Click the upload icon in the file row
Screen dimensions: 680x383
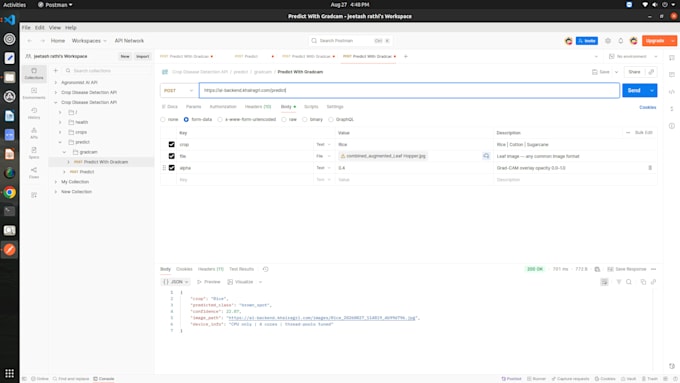(x=486, y=156)
